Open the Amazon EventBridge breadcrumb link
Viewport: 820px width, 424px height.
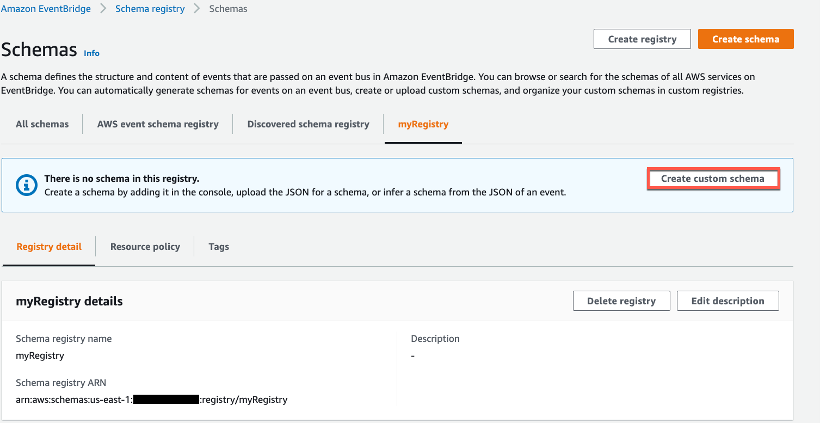(46, 9)
